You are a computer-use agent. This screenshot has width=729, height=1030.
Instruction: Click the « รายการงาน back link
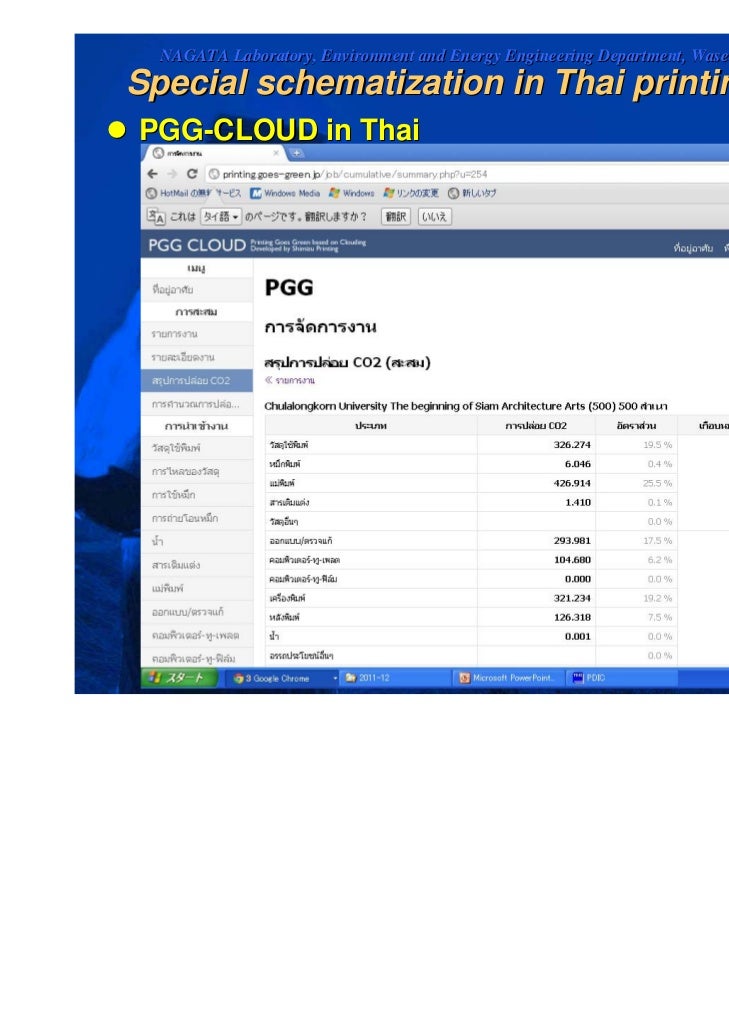(290, 380)
